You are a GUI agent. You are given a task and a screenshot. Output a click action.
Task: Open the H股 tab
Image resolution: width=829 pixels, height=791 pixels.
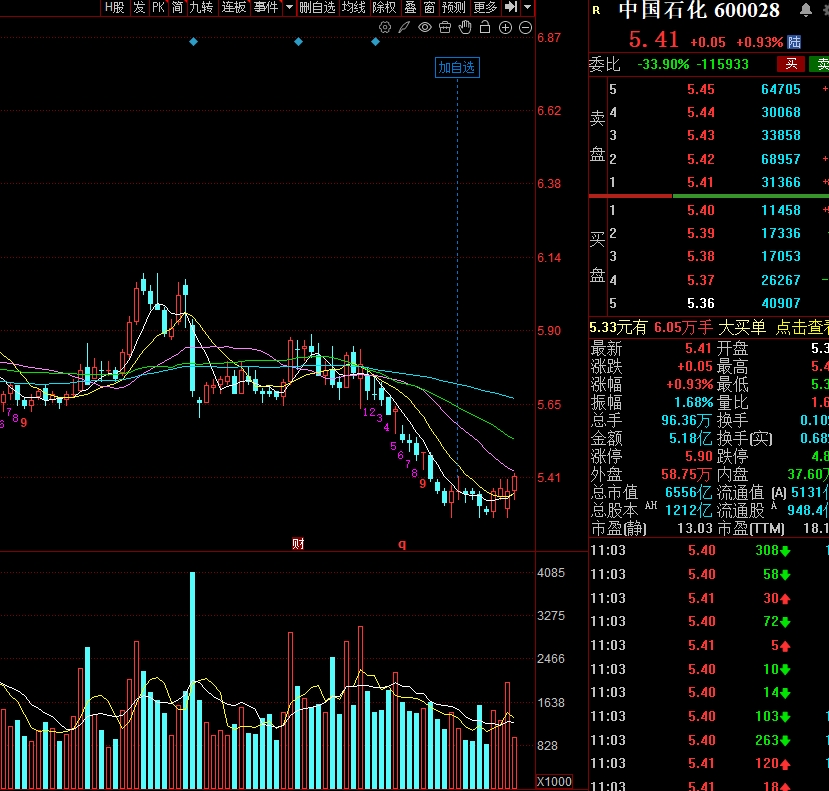(115, 7)
